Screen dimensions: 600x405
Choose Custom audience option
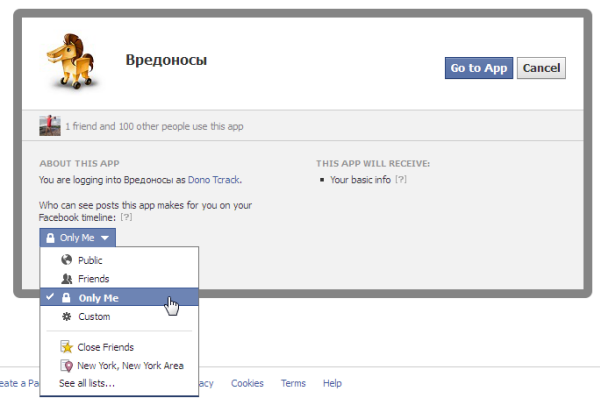(x=119, y=317)
